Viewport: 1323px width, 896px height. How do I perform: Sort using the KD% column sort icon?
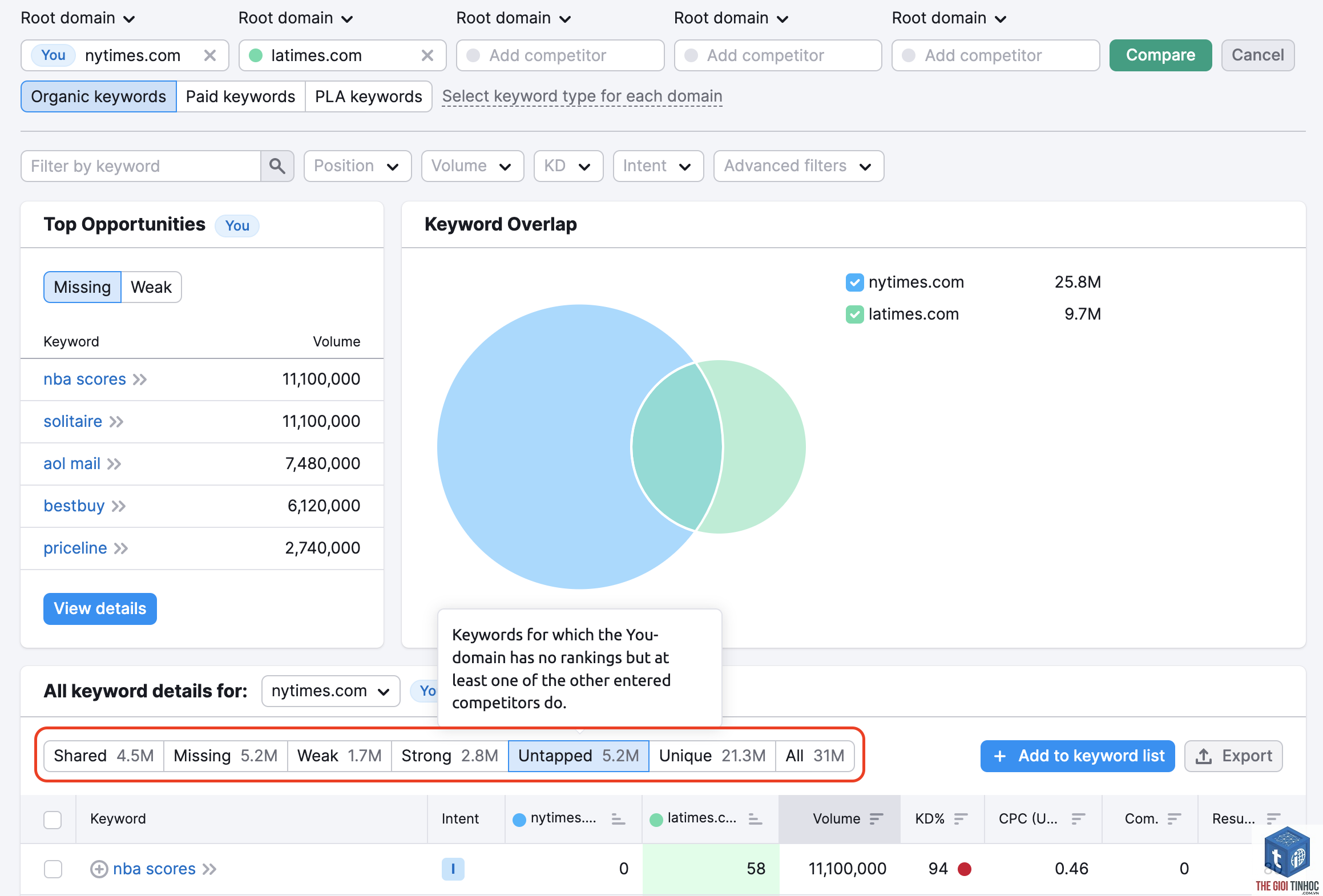961,819
